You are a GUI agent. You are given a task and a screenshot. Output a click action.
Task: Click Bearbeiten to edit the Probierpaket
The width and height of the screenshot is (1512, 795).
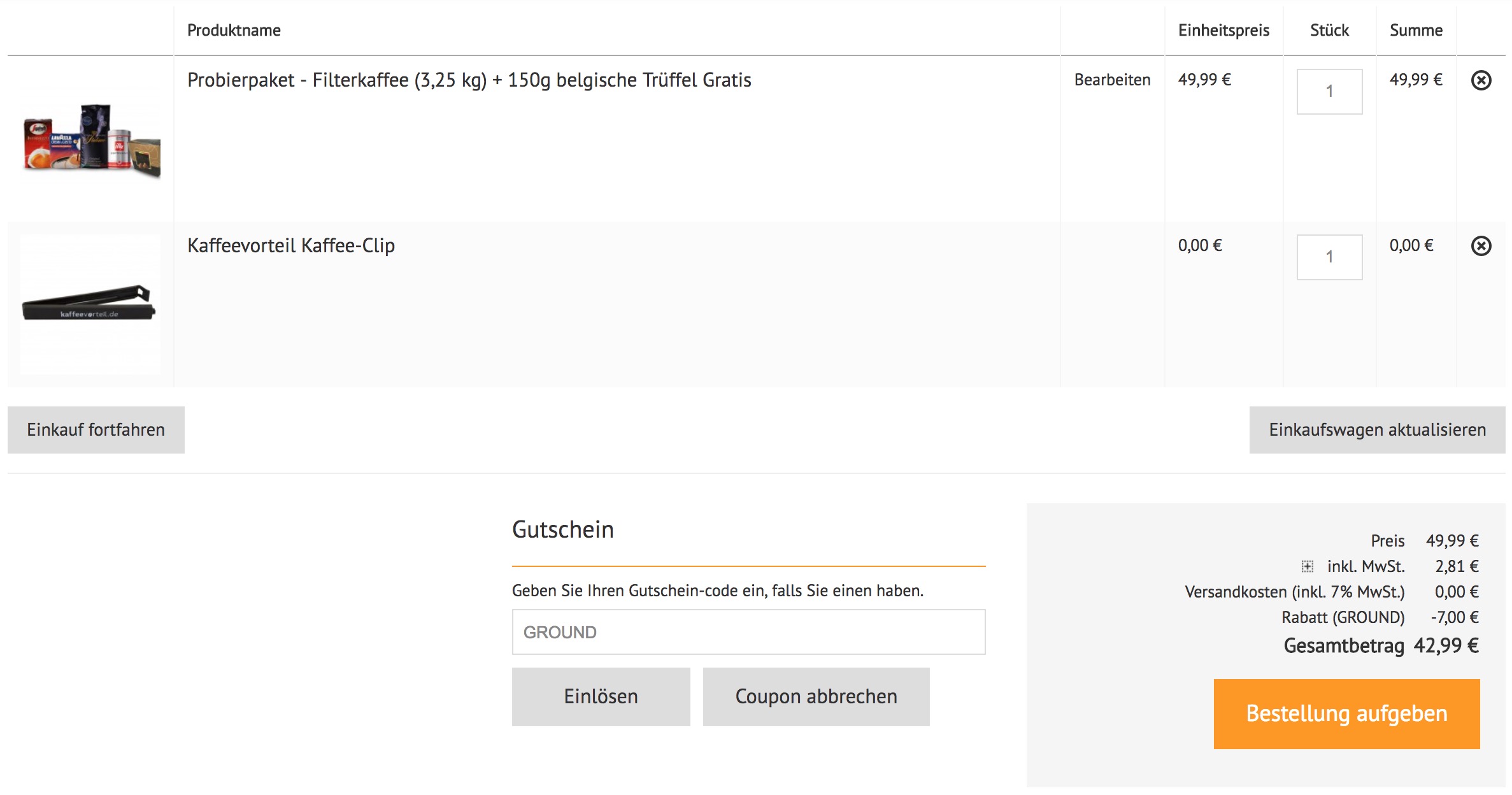tap(1112, 80)
